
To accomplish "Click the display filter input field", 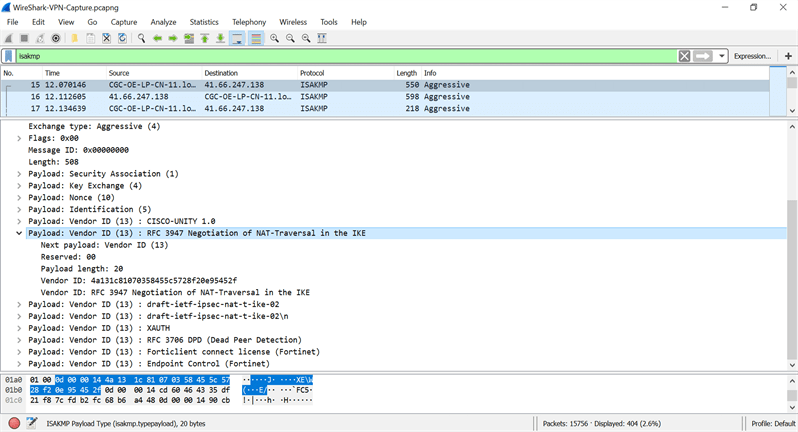I will coord(346,56).
